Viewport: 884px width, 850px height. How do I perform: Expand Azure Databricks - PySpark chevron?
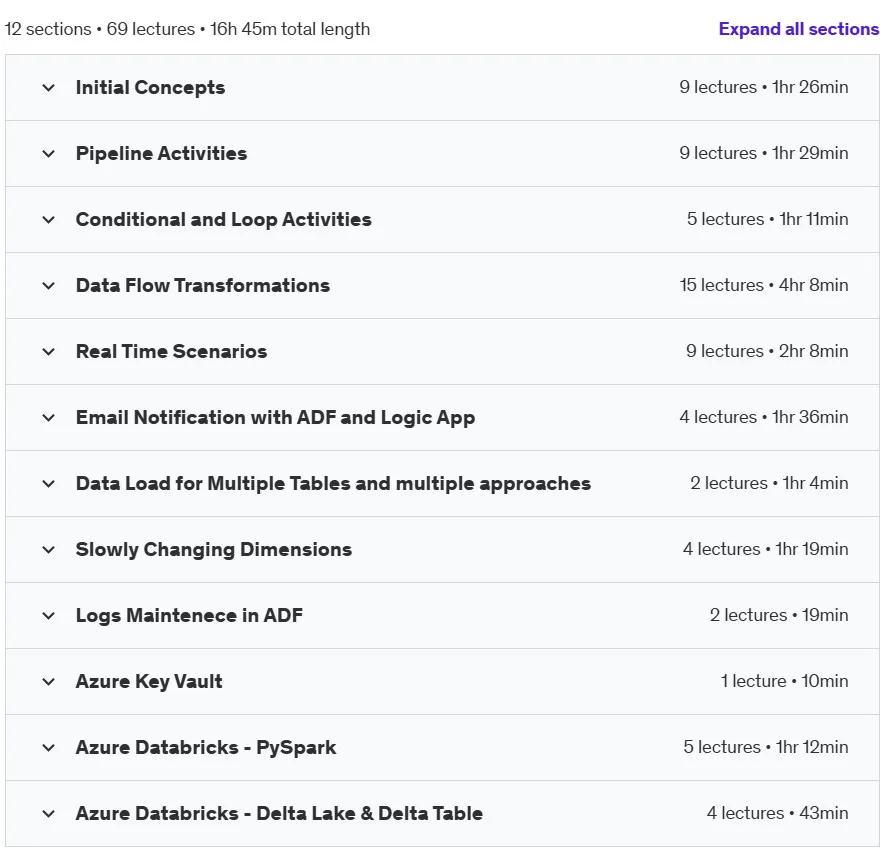tap(48, 748)
